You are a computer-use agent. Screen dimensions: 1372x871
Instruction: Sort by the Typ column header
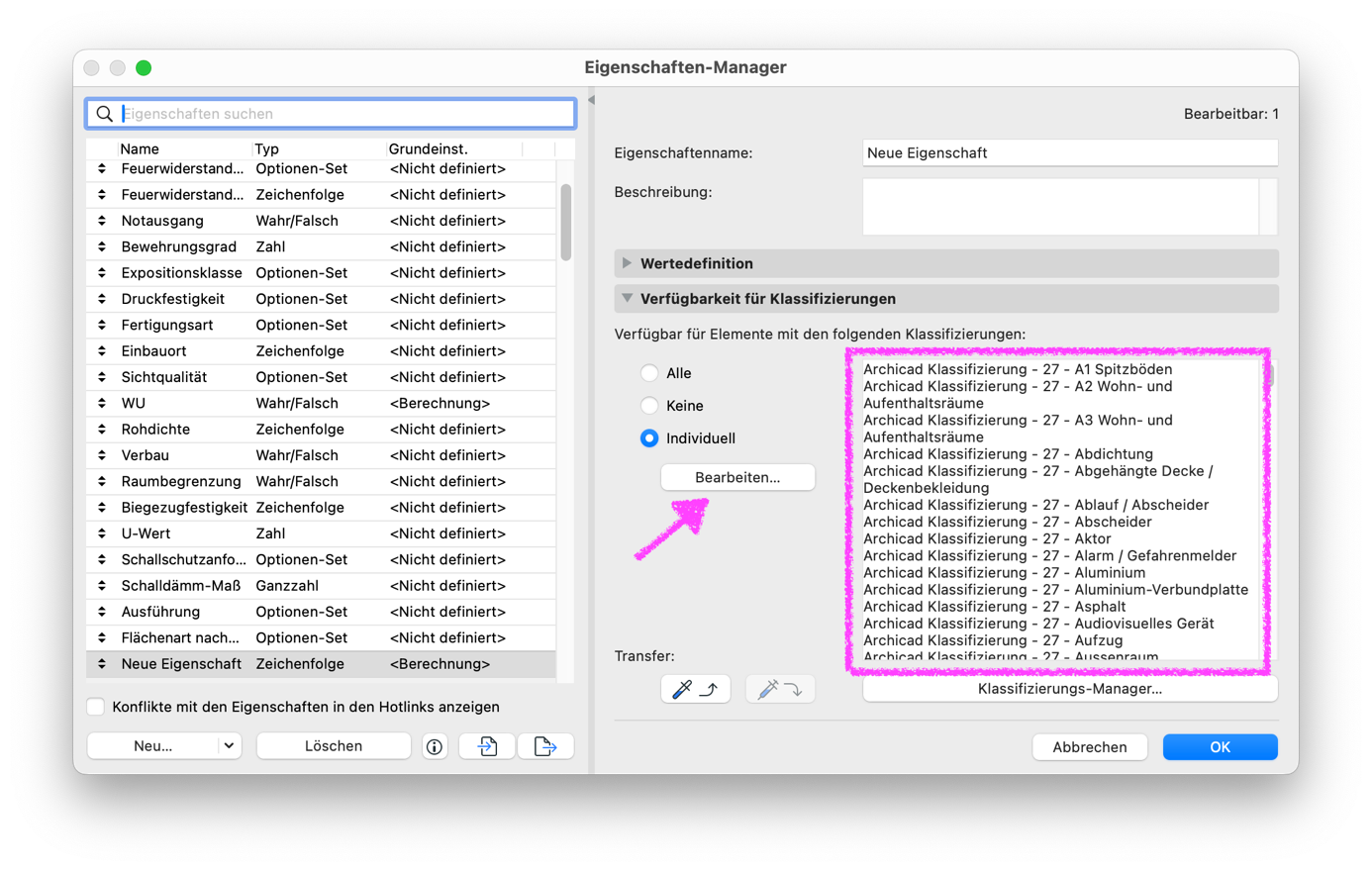[x=319, y=148]
